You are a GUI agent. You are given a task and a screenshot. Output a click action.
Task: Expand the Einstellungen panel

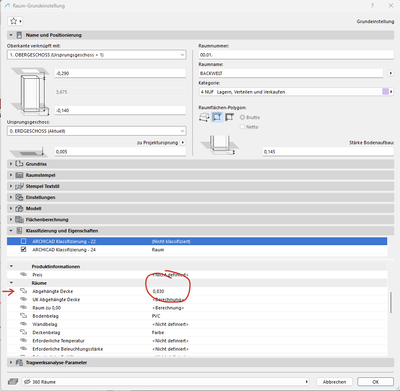[x=11, y=197]
